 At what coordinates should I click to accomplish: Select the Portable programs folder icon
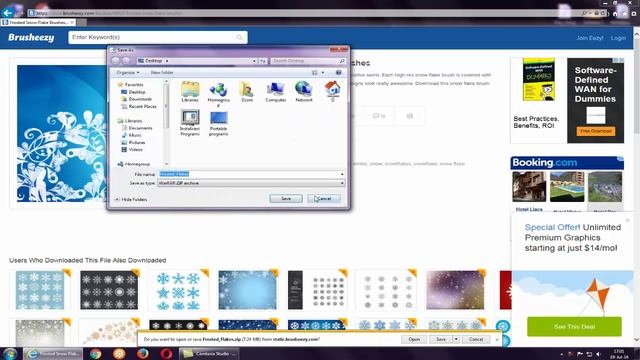tap(218, 123)
